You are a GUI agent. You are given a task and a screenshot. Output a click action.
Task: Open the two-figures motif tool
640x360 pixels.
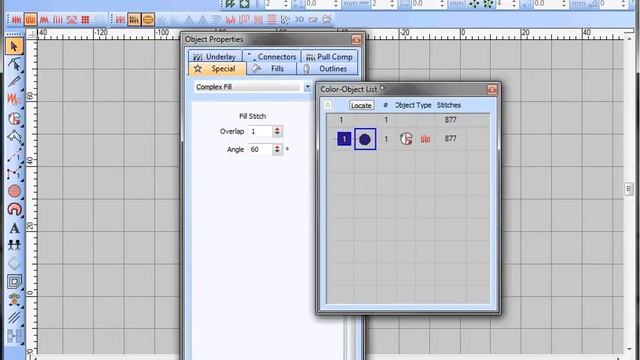(x=14, y=245)
